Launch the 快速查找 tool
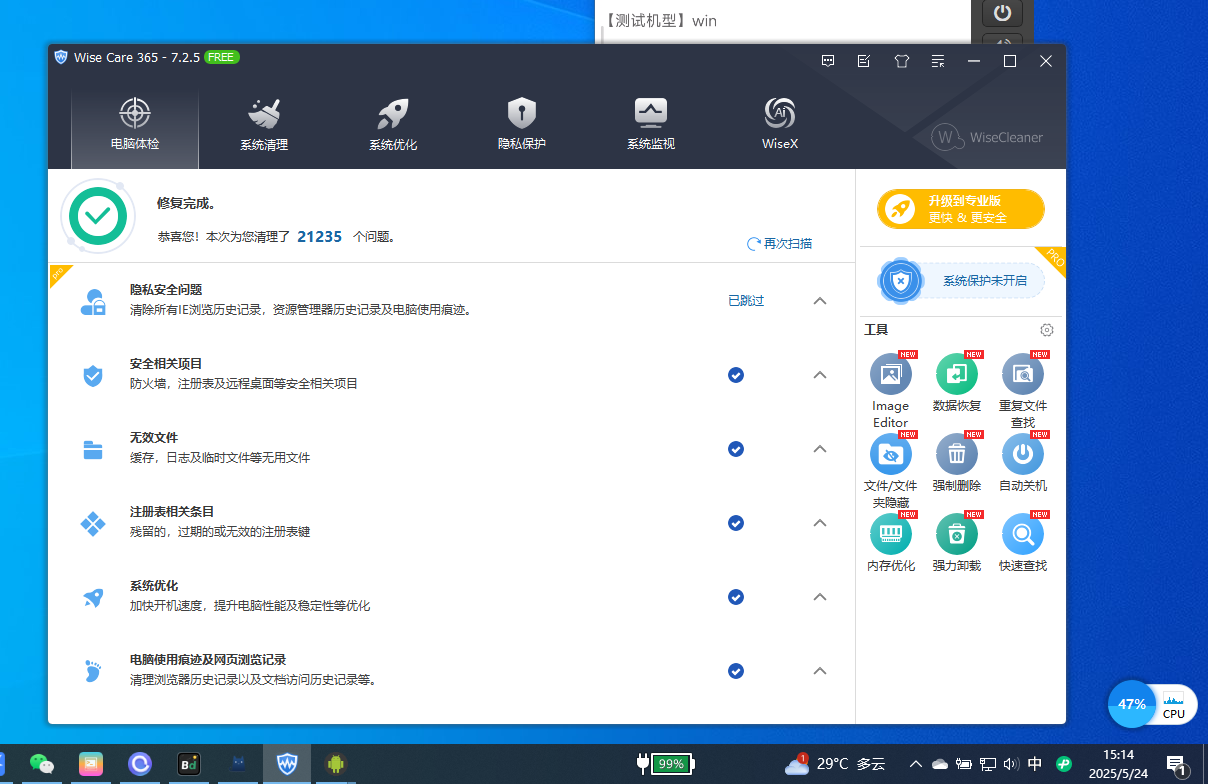Image resolution: width=1208 pixels, height=784 pixels. click(1023, 543)
